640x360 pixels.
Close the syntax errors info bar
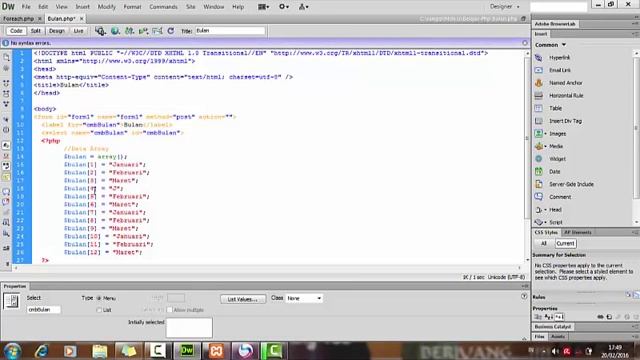click(525, 43)
